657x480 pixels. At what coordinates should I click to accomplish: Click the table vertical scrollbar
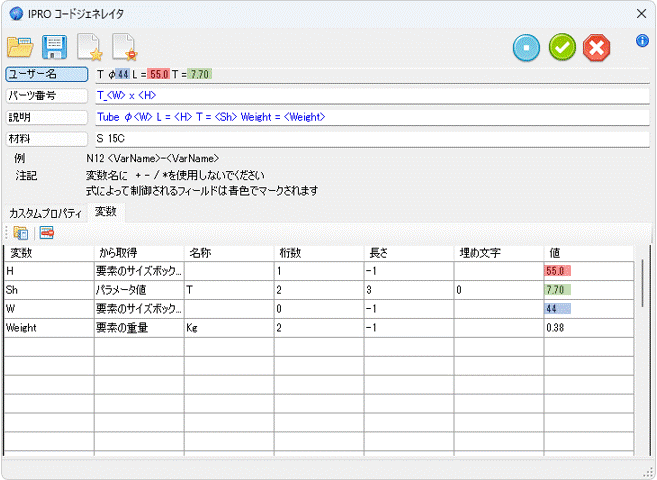[x=642, y=275]
